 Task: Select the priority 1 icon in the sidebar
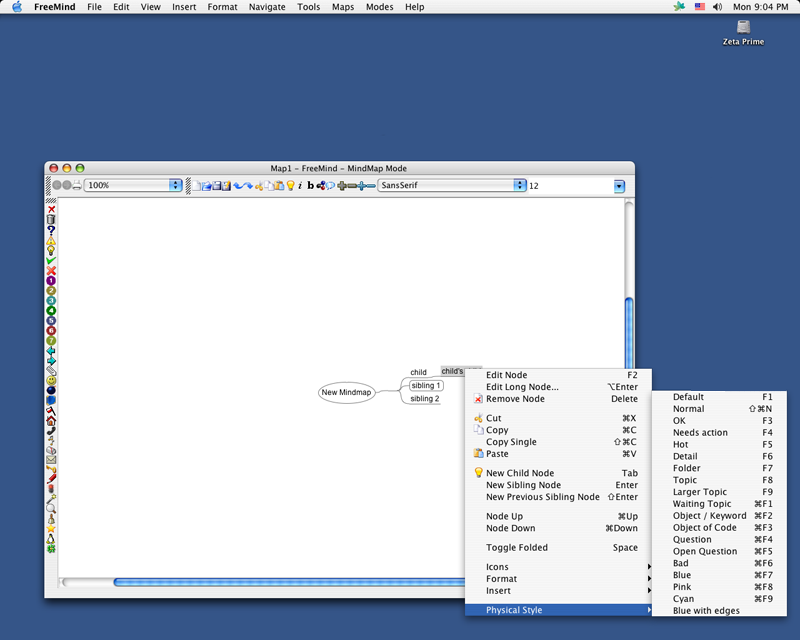[51, 281]
